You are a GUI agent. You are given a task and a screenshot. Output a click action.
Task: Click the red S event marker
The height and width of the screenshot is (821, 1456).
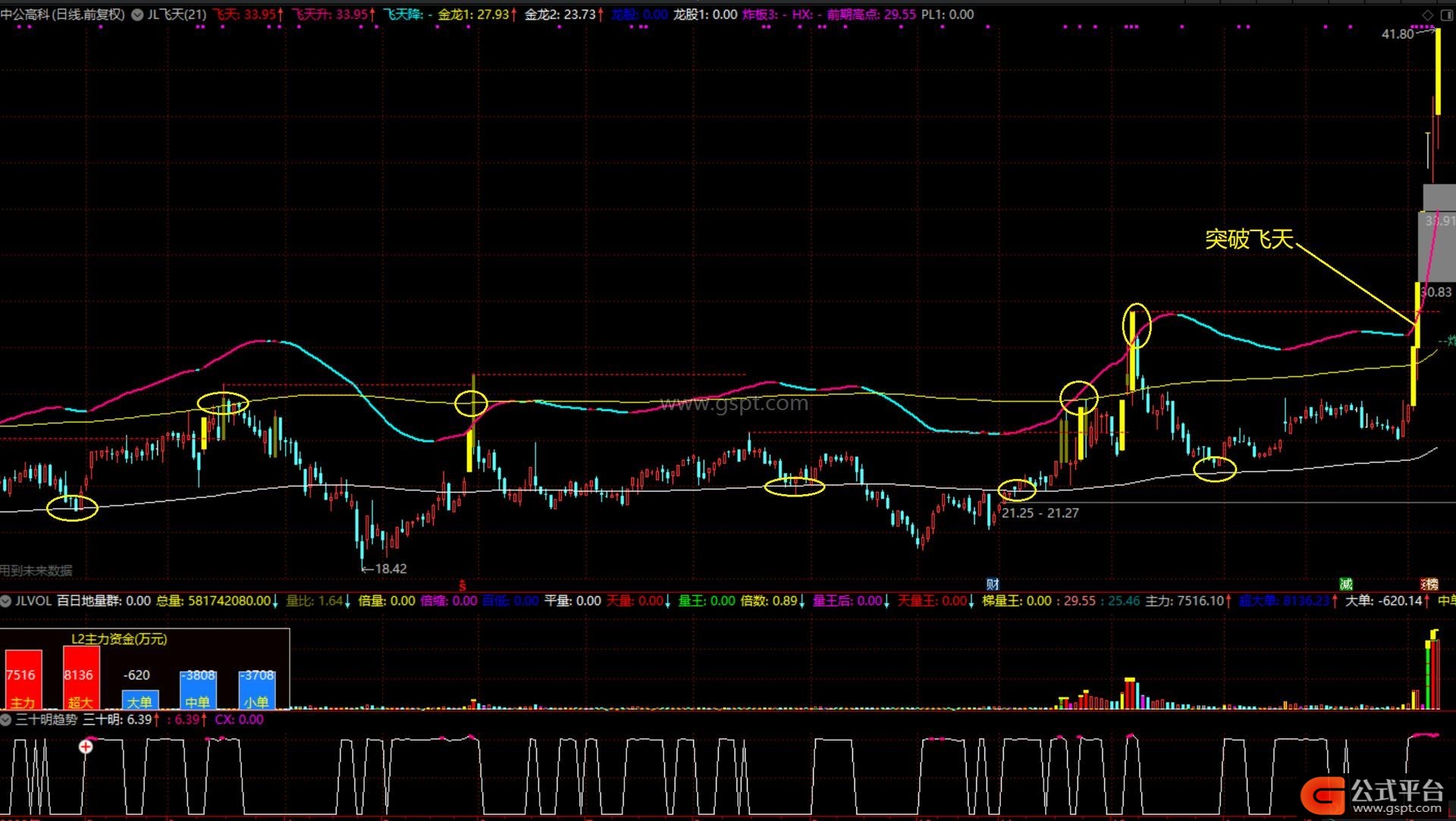tap(462, 585)
